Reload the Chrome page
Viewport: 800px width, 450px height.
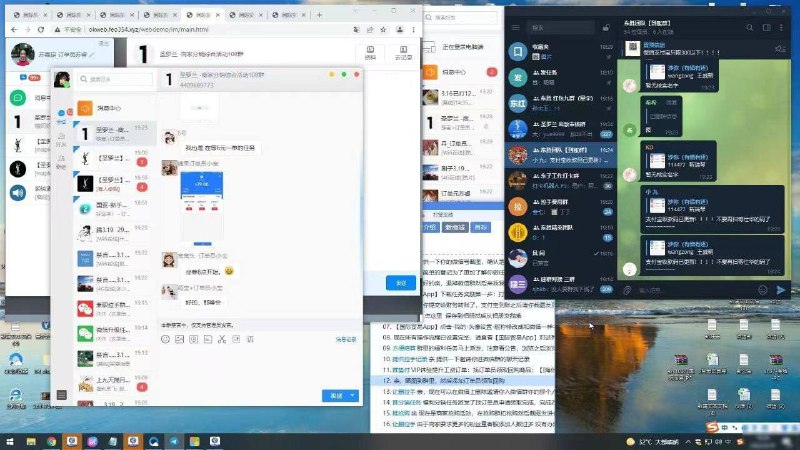pos(41,30)
